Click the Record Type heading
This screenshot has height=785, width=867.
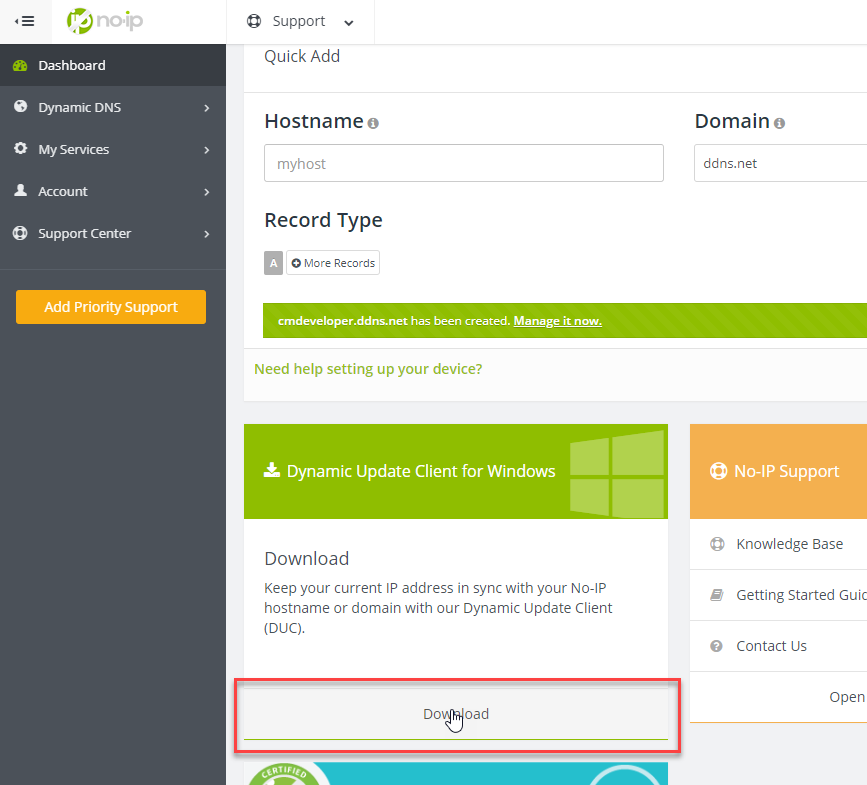[323, 220]
